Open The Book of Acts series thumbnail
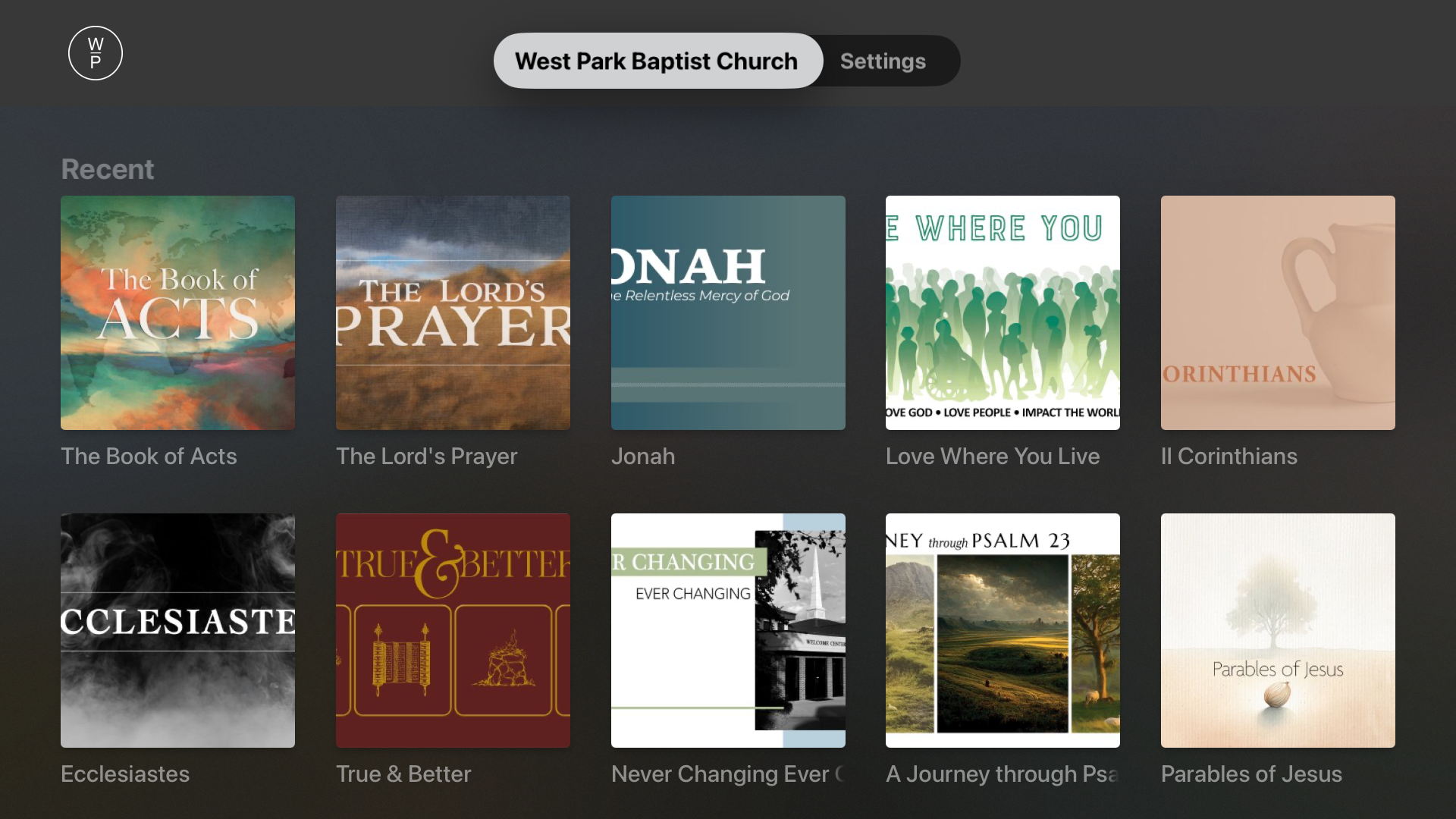The height and width of the screenshot is (819, 1456). coord(177,312)
